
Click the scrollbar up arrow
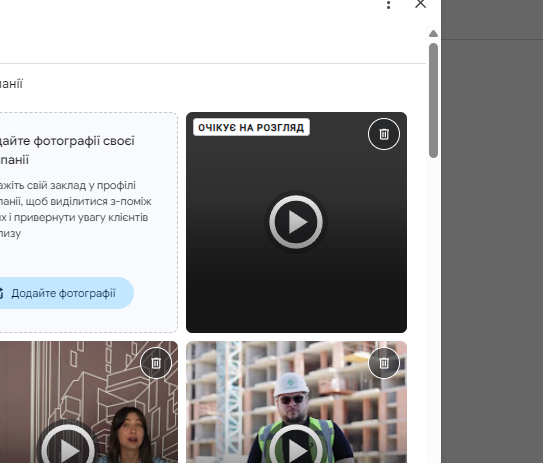point(433,34)
